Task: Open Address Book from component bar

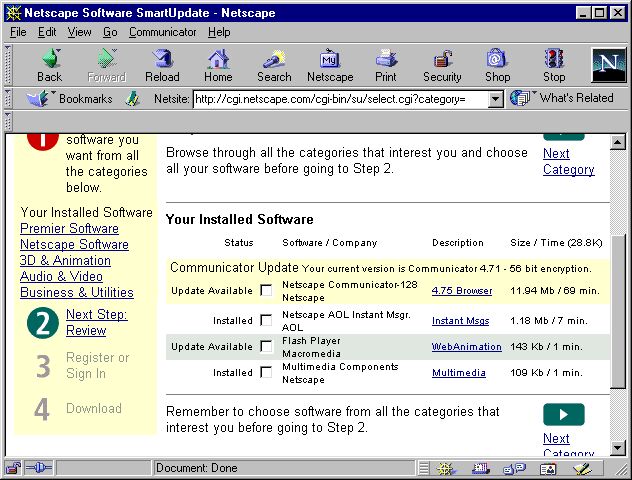Action: pyautogui.click(x=548, y=469)
